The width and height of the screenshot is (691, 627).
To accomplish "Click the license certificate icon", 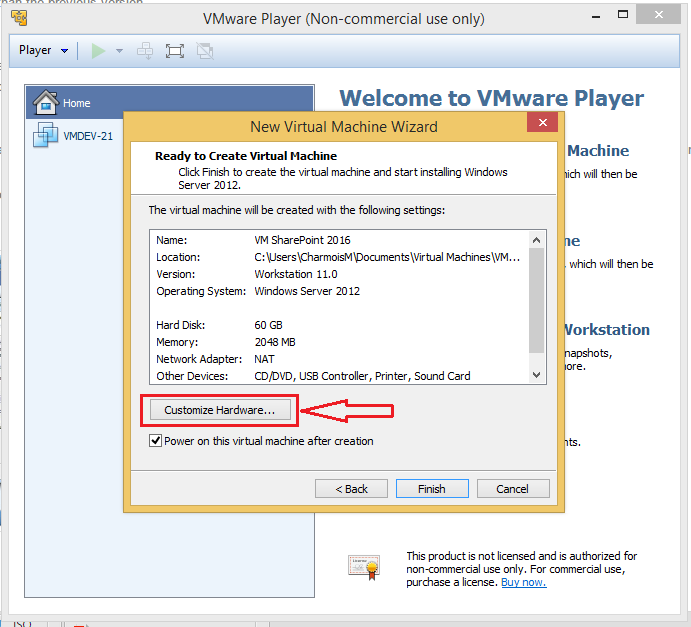I will tap(364, 567).
